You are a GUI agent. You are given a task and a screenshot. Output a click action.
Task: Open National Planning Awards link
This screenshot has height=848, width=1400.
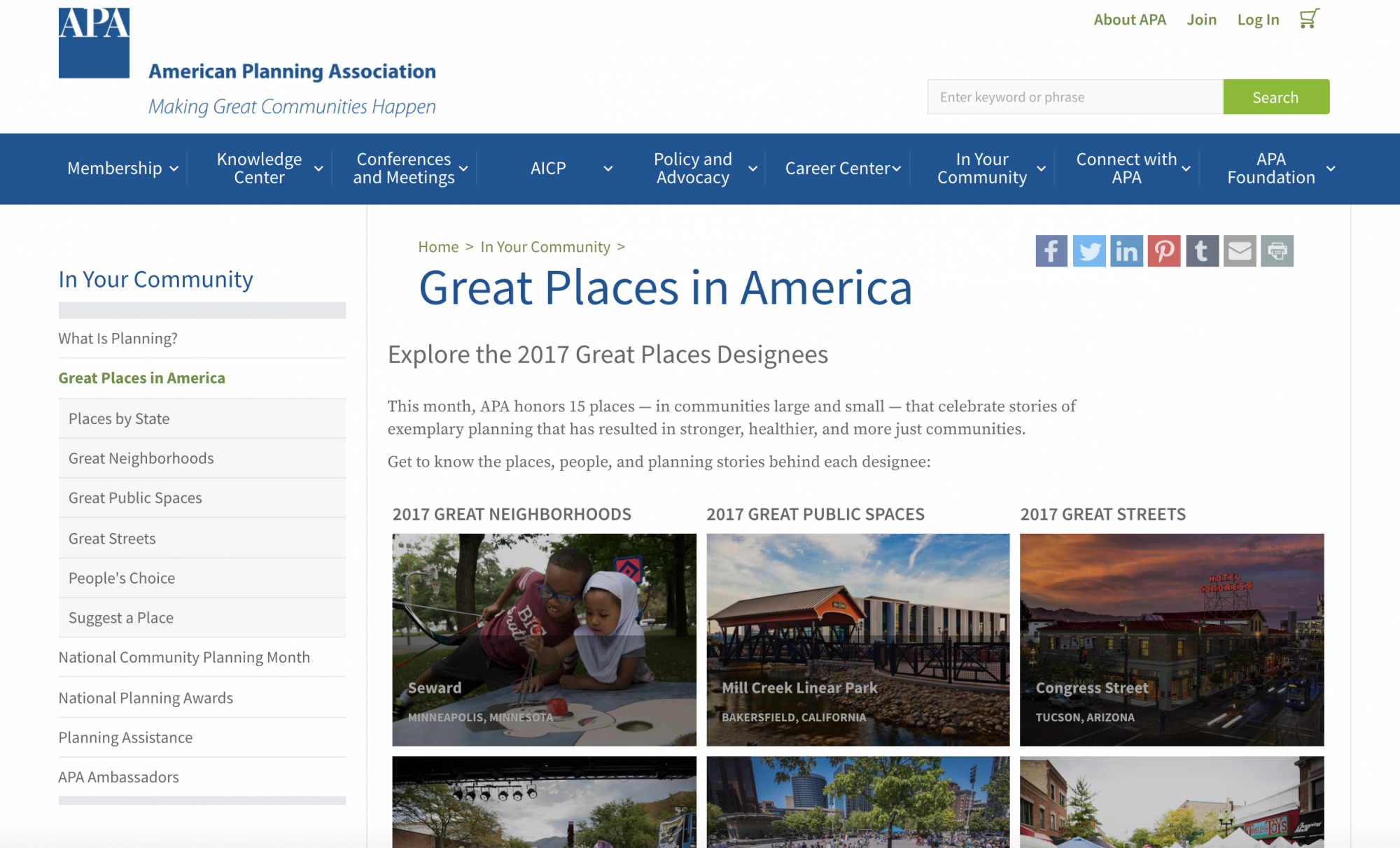tap(146, 698)
